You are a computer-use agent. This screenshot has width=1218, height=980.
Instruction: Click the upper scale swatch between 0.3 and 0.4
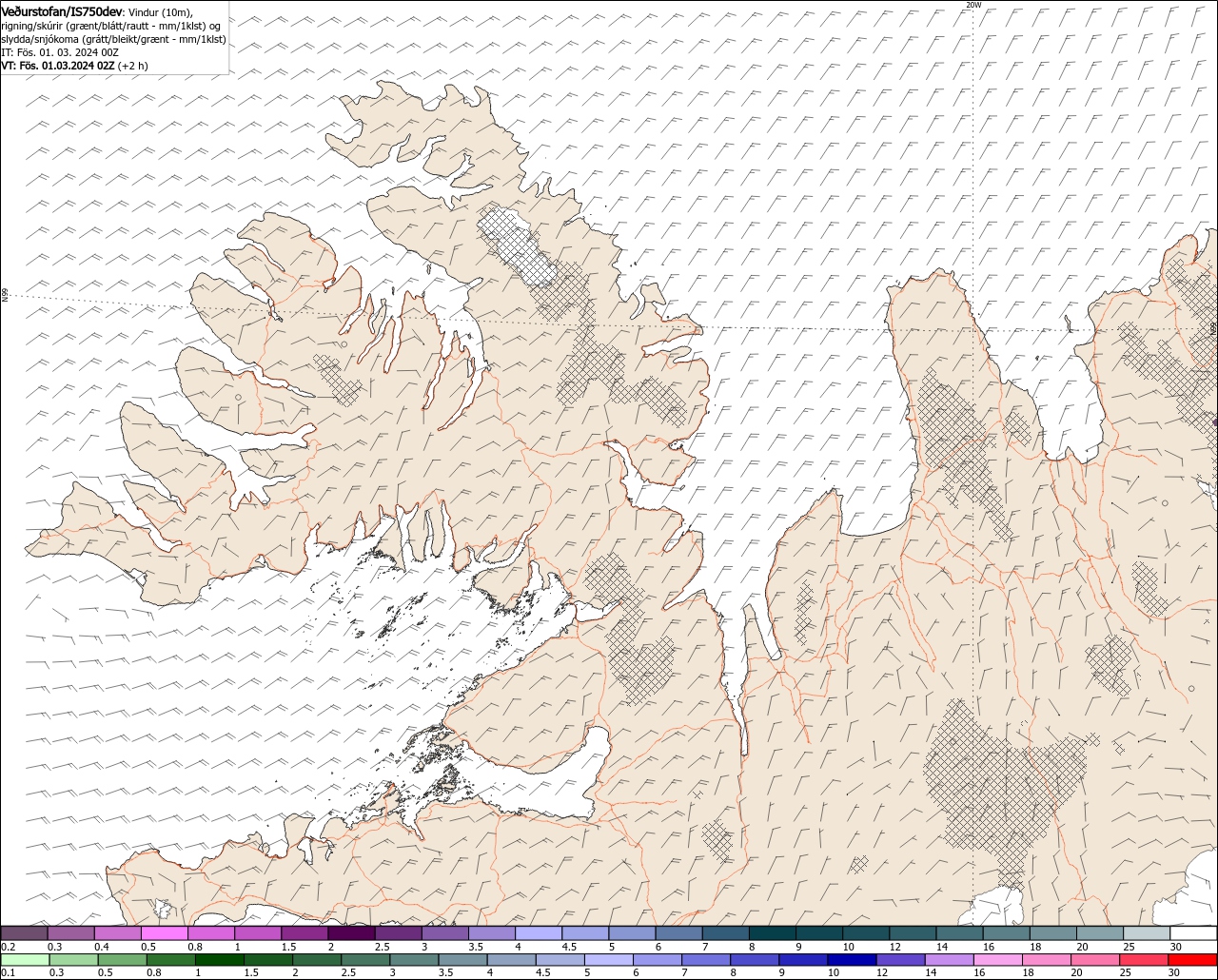(70, 933)
